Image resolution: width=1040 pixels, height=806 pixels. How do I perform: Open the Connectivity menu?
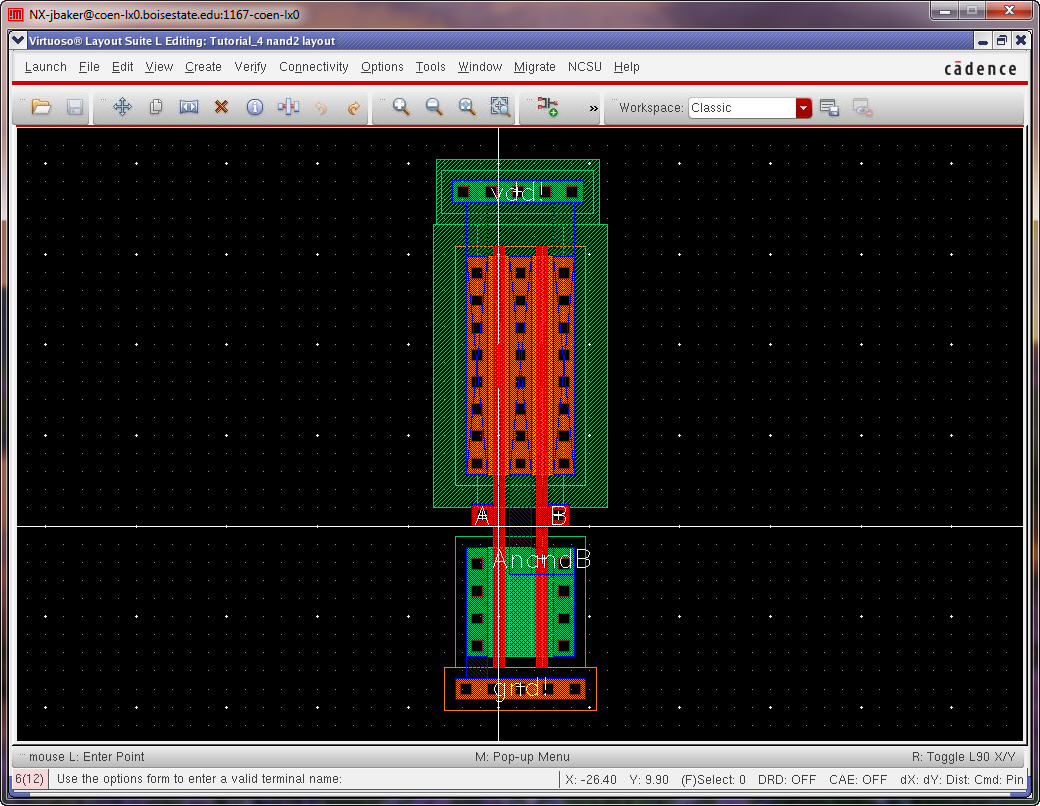(313, 67)
